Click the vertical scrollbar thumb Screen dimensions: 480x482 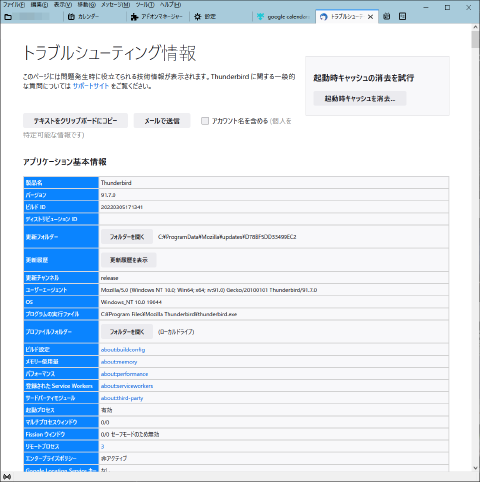(x=475, y=39)
